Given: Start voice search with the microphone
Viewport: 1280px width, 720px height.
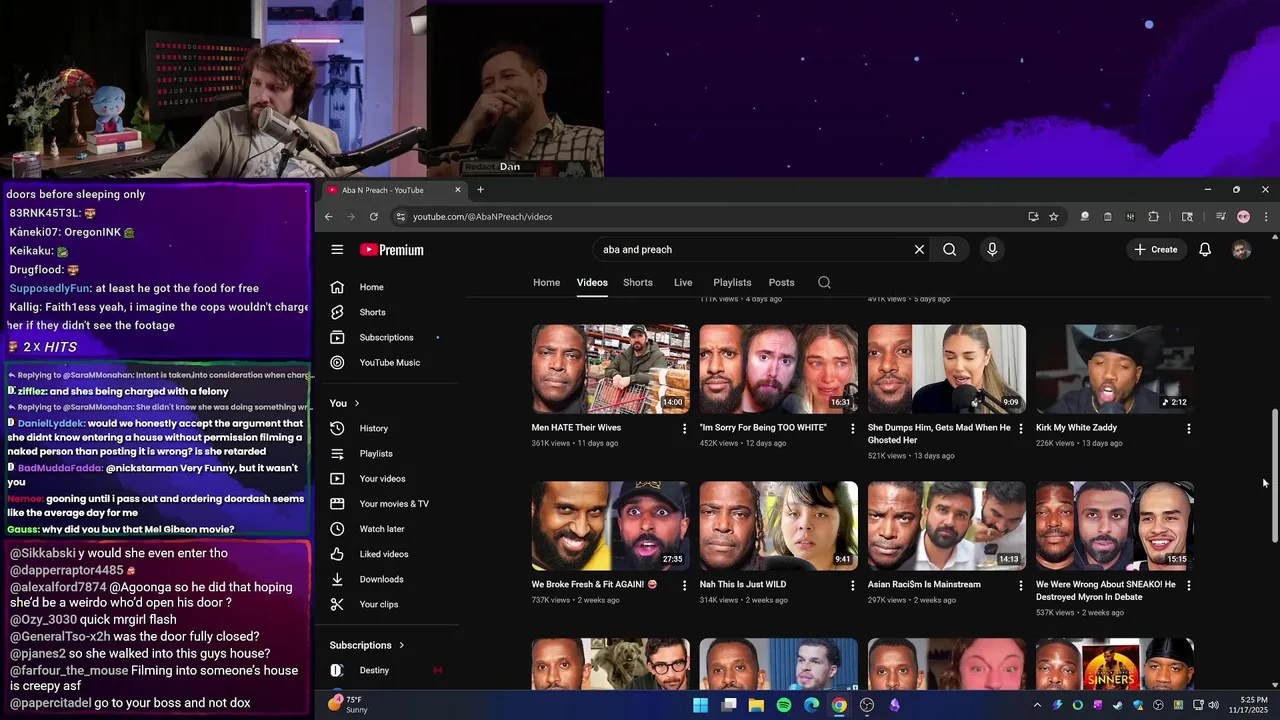Looking at the screenshot, I should tap(992, 250).
